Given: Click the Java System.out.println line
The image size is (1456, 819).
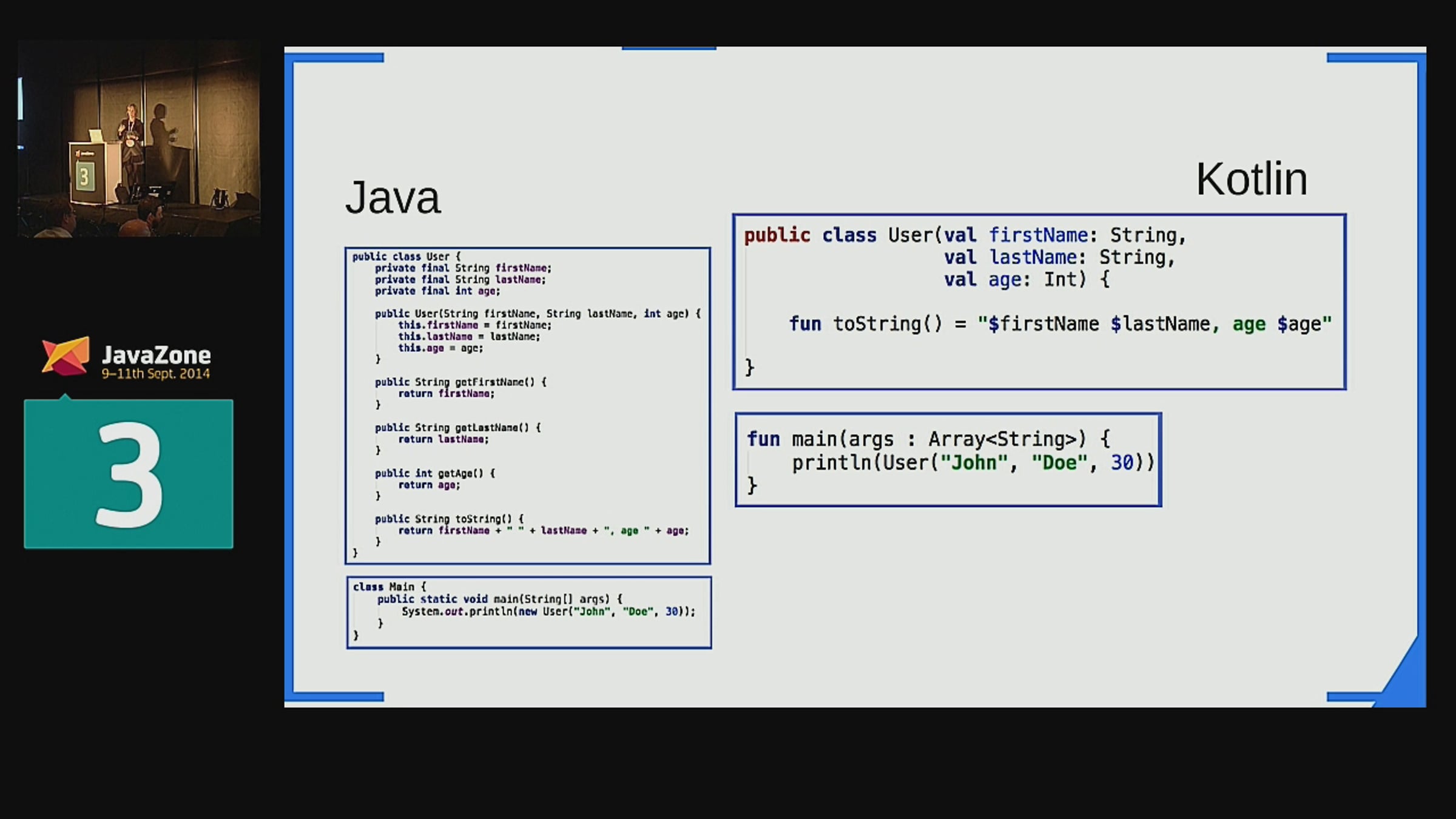Looking at the screenshot, I should pos(548,612).
